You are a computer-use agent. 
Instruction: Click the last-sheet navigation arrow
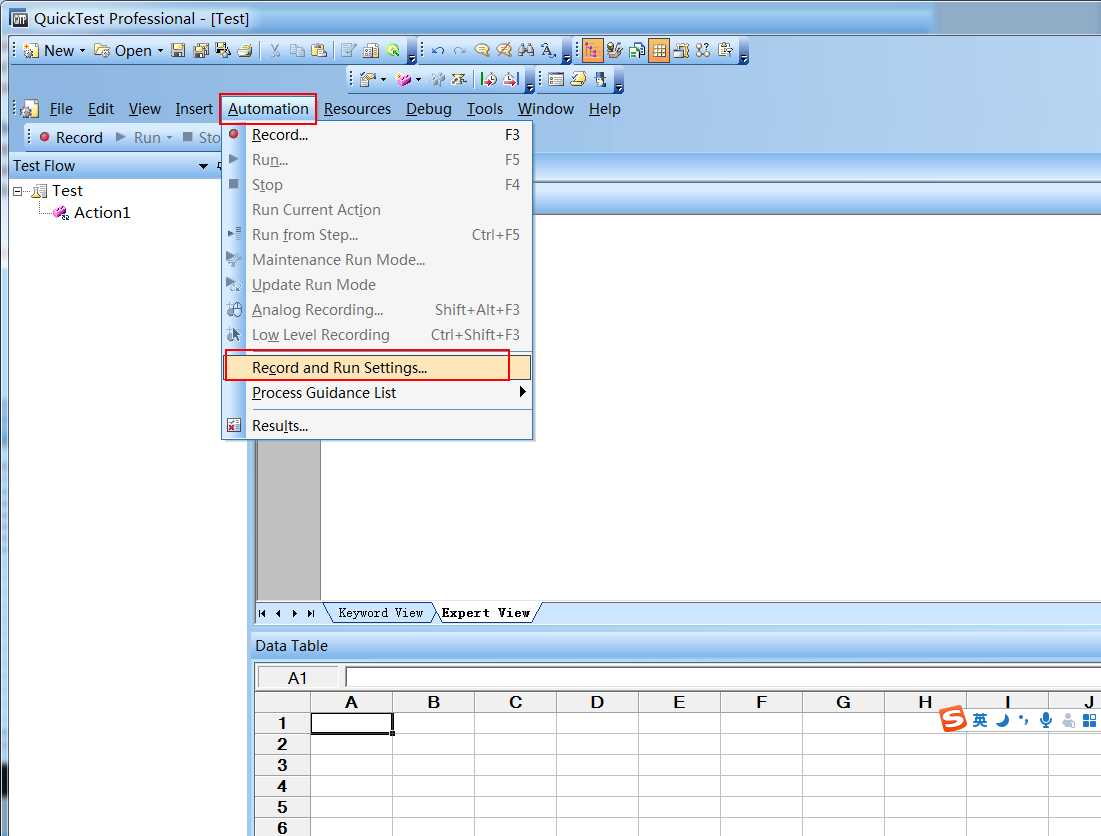[310, 613]
